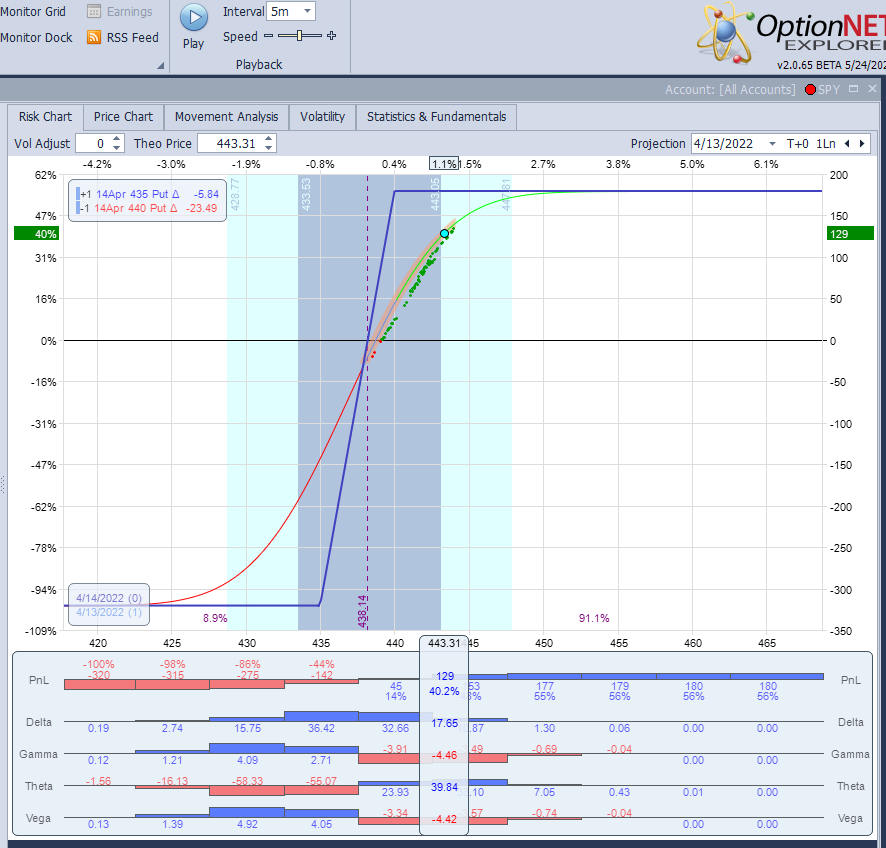The height and width of the screenshot is (848, 886).
Task: Click the Theta -58.33 bar value
Action: coord(247,781)
